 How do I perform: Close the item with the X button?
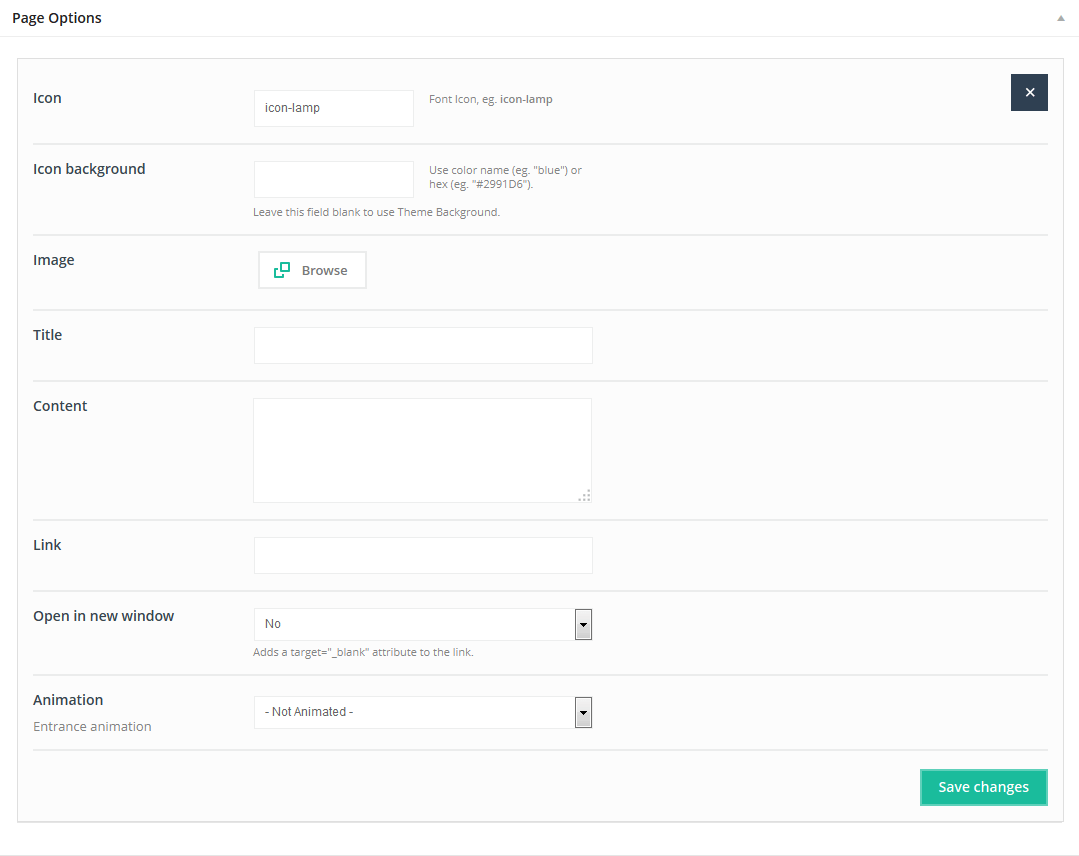click(x=1029, y=92)
